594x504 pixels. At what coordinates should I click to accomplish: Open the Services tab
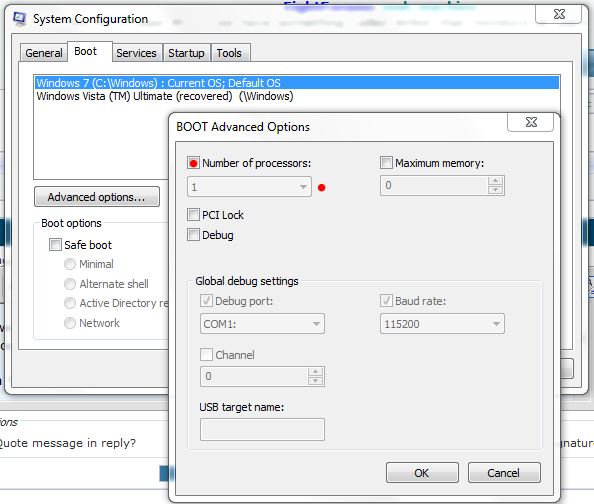[x=136, y=53]
